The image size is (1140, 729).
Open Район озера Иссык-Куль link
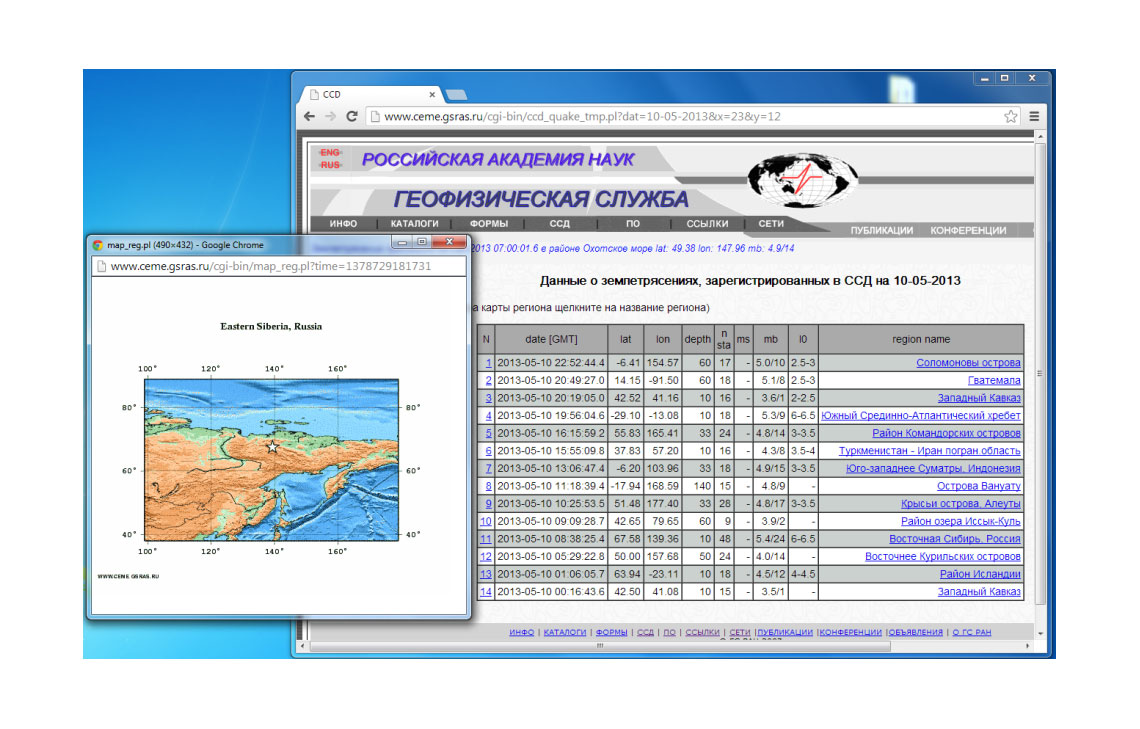click(x=960, y=521)
